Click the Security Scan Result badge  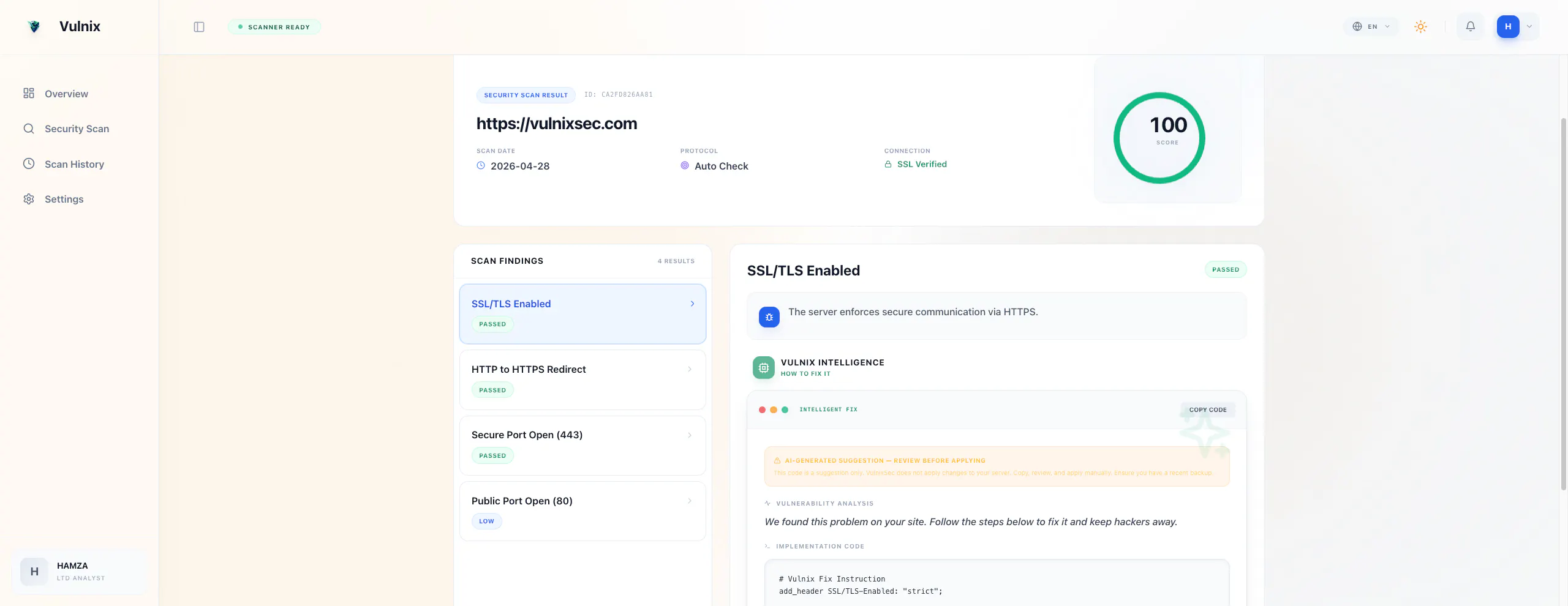click(x=526, y=95)
